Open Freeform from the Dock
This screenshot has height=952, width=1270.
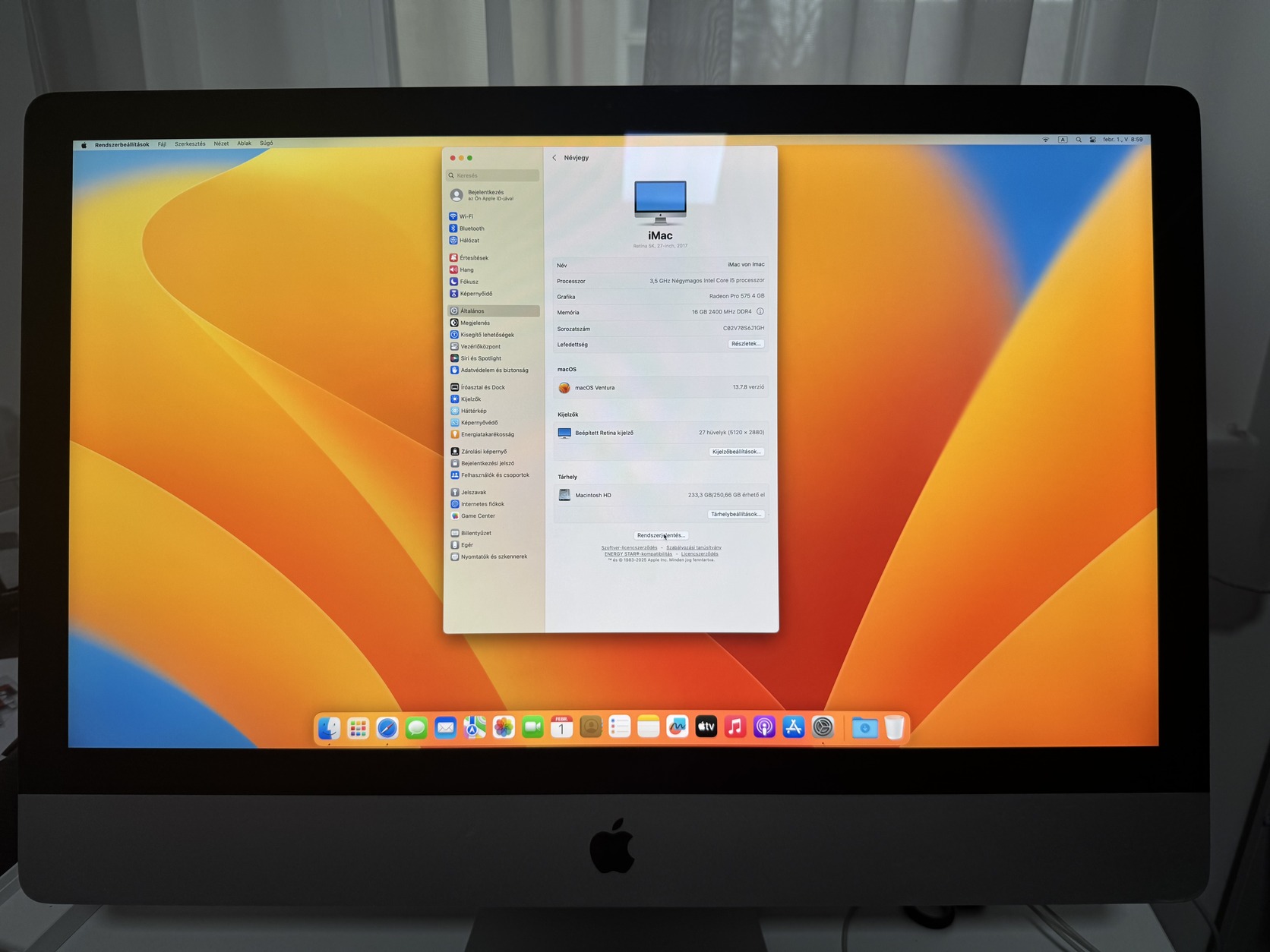click(678, 728)
